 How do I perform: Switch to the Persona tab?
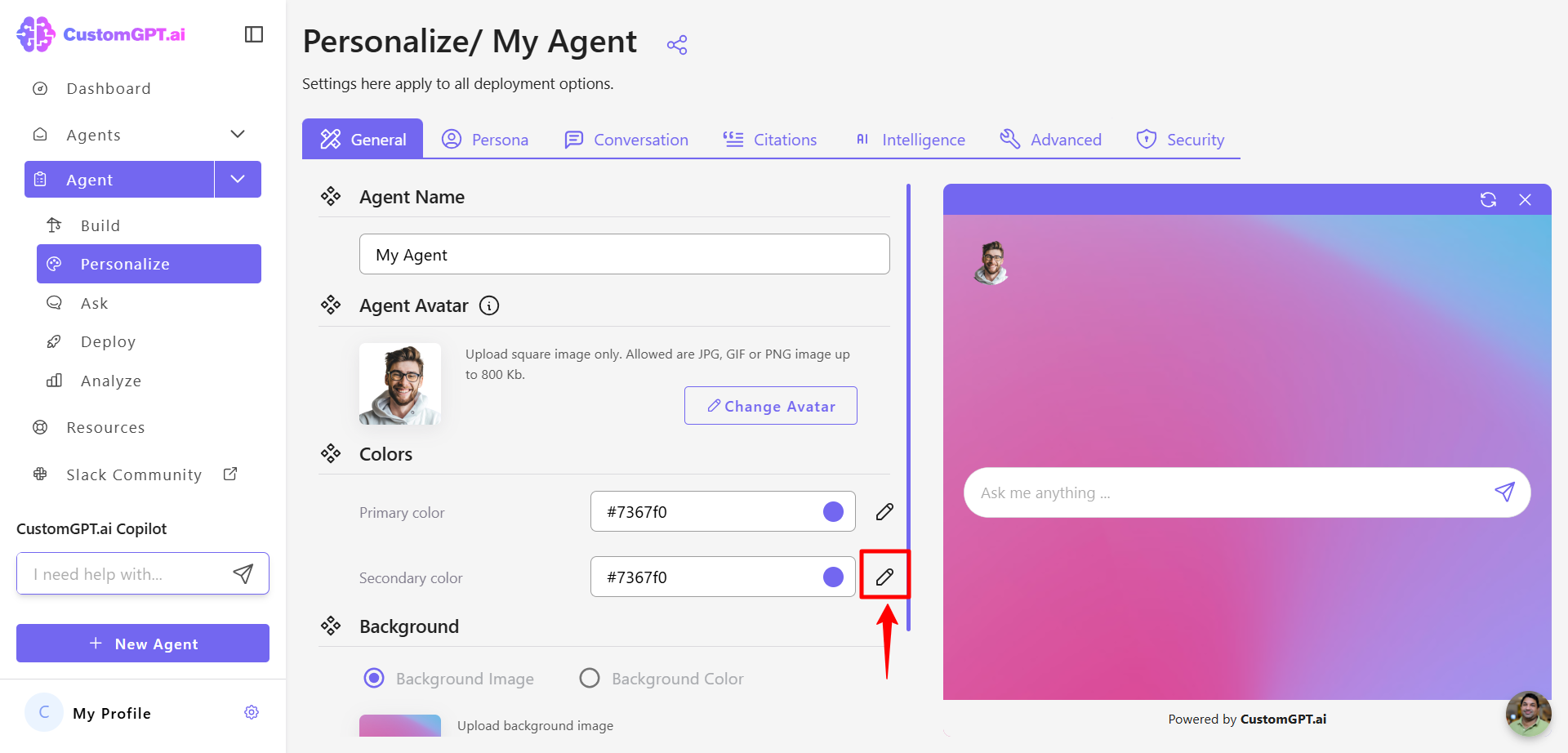(485, 140)
